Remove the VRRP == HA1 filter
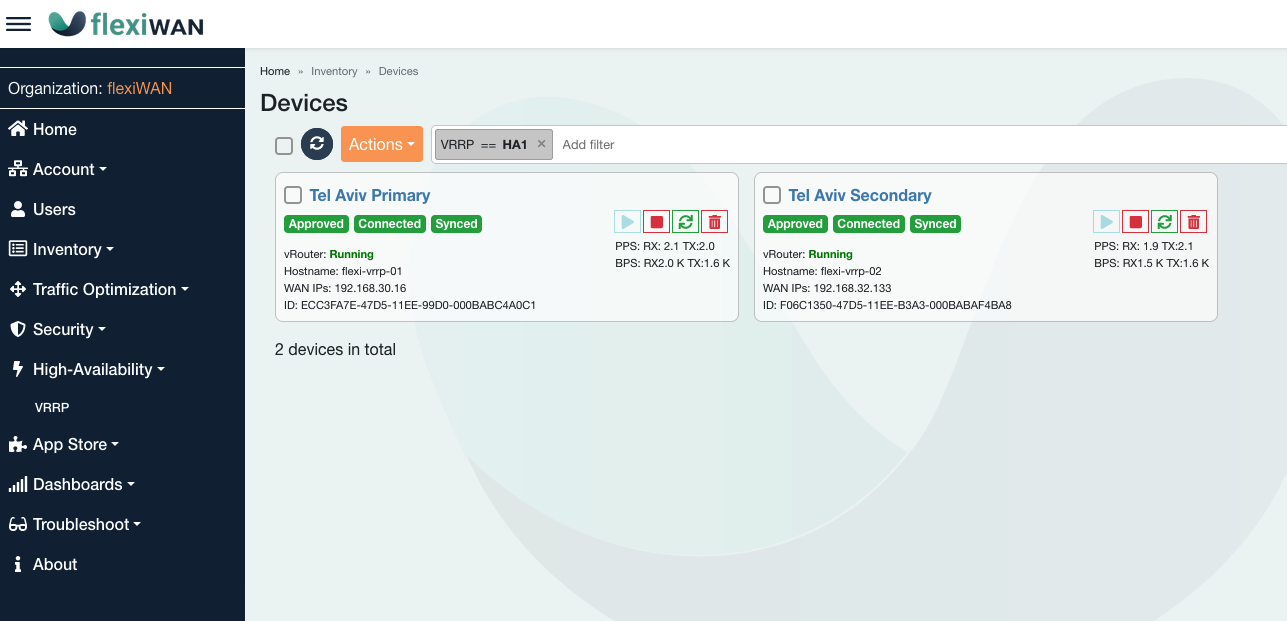Screen dimensions: 1287x621 [x=541, y=144]
